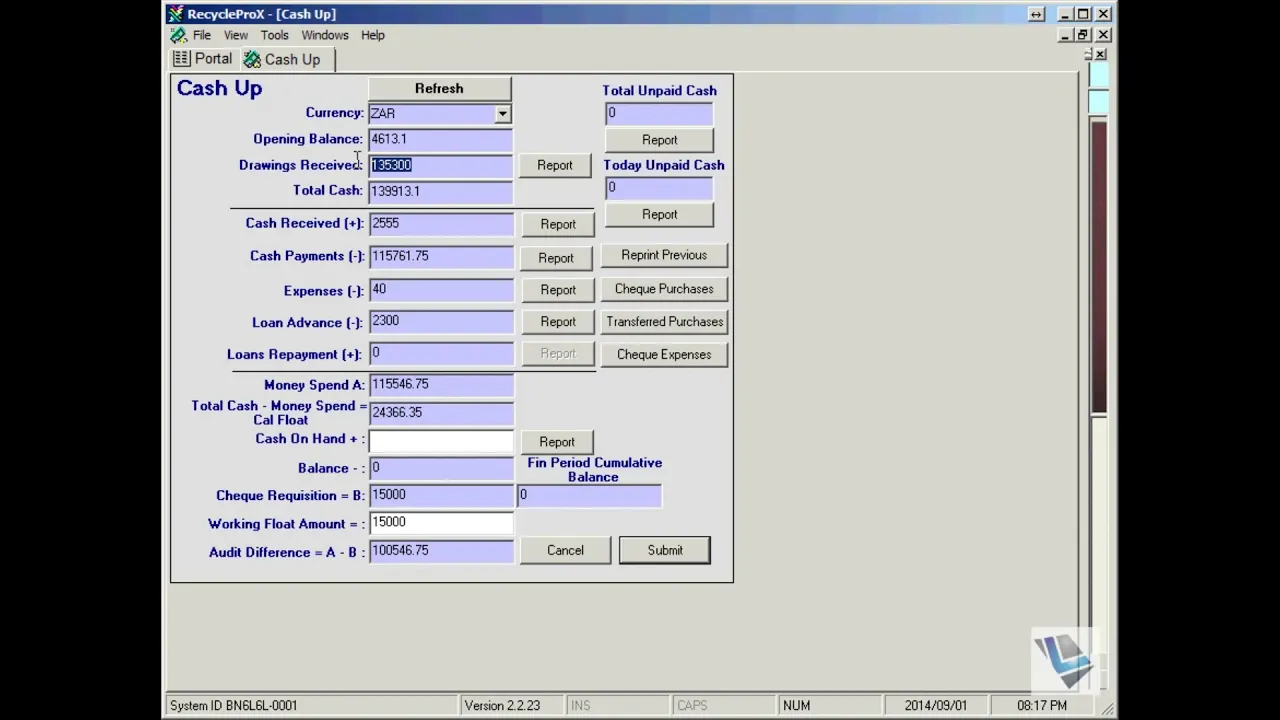The height and width of the screenshot is (720, 1280).
Task: Click the Version 2.2.23 status text
Action: 502,706
